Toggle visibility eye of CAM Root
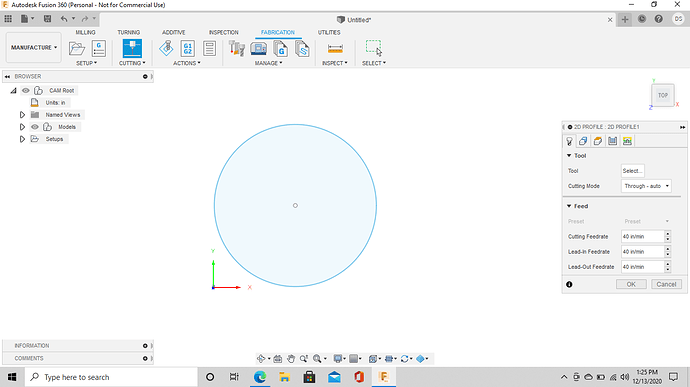Image resolution: width=690 pixels, height=387 pixels. pyautogui.click(x=26, y=90)
